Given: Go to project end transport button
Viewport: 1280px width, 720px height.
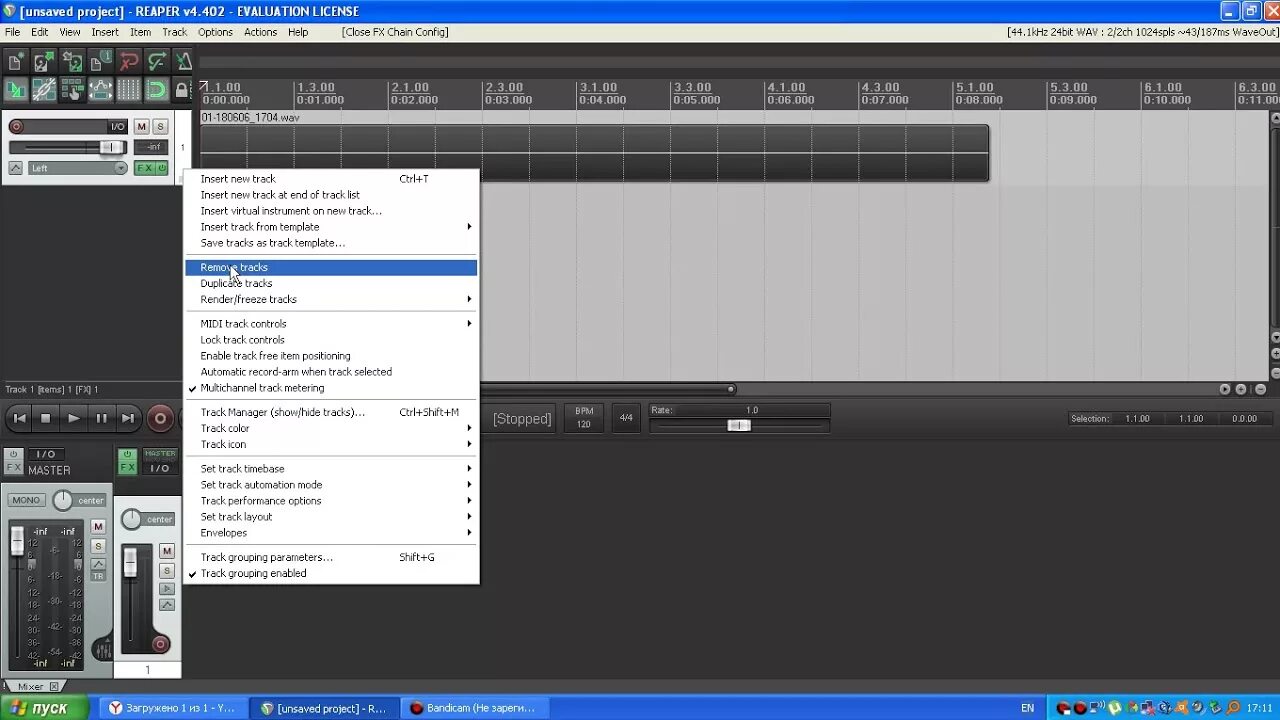Looking at the screenshot, I should [x=128, y=419].
